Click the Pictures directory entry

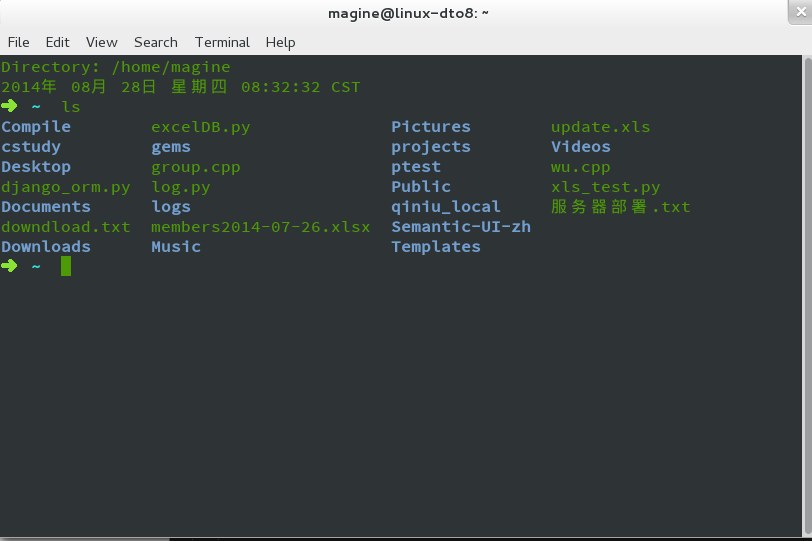click(430, 127)
